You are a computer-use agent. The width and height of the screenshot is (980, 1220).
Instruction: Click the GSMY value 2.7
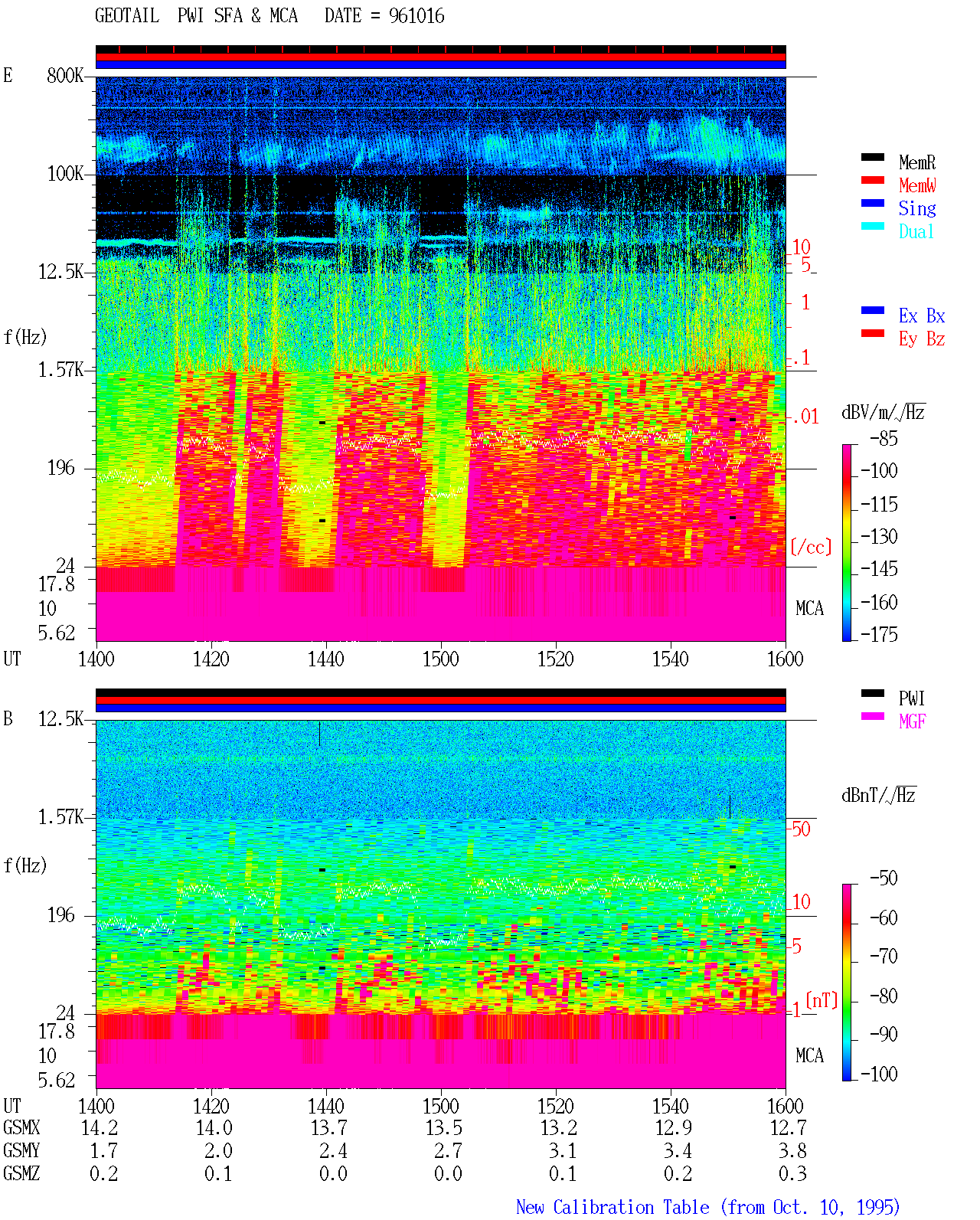(x=449, y=1151)
